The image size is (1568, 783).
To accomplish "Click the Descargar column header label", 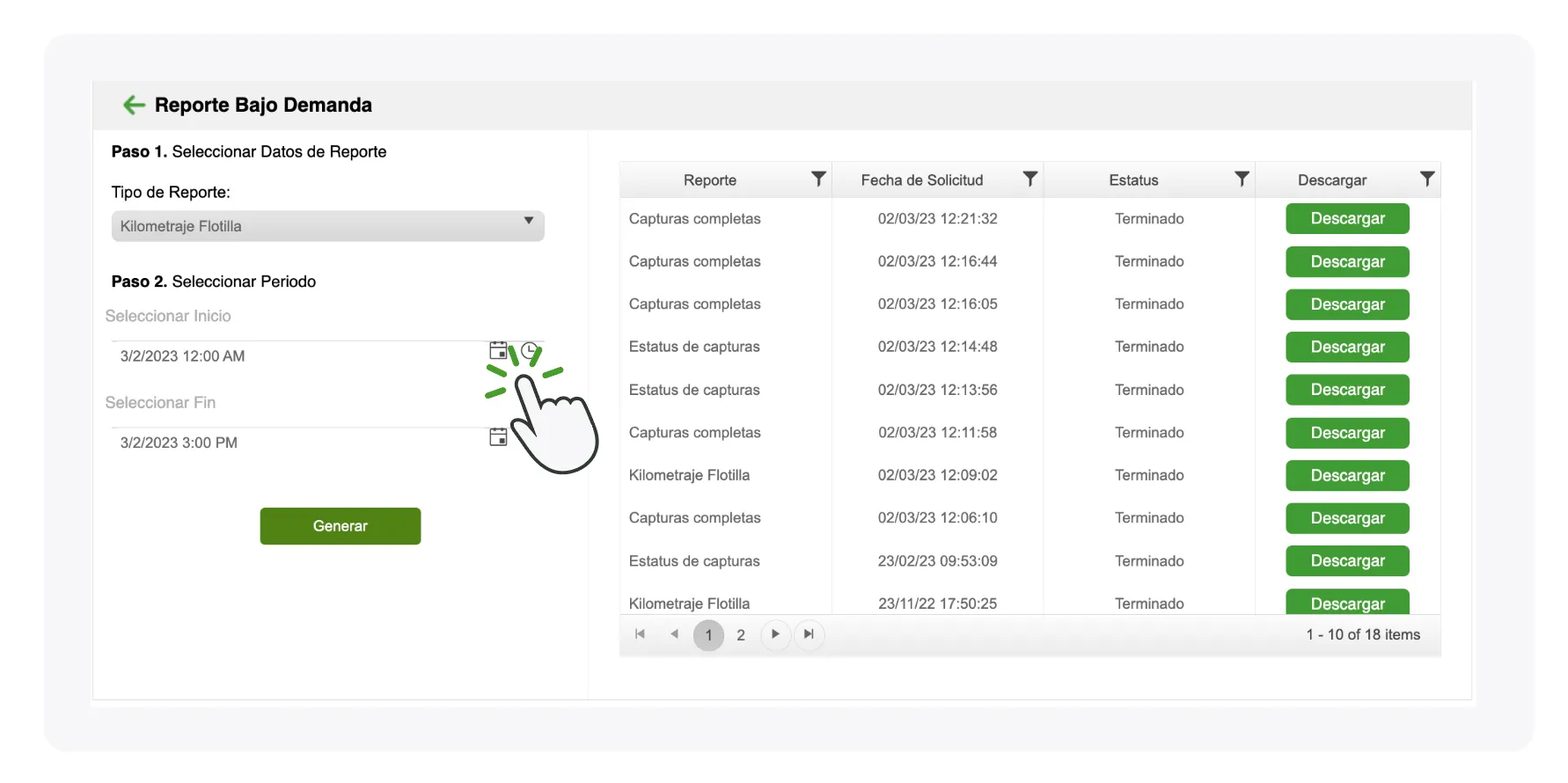I will 1332,180.
